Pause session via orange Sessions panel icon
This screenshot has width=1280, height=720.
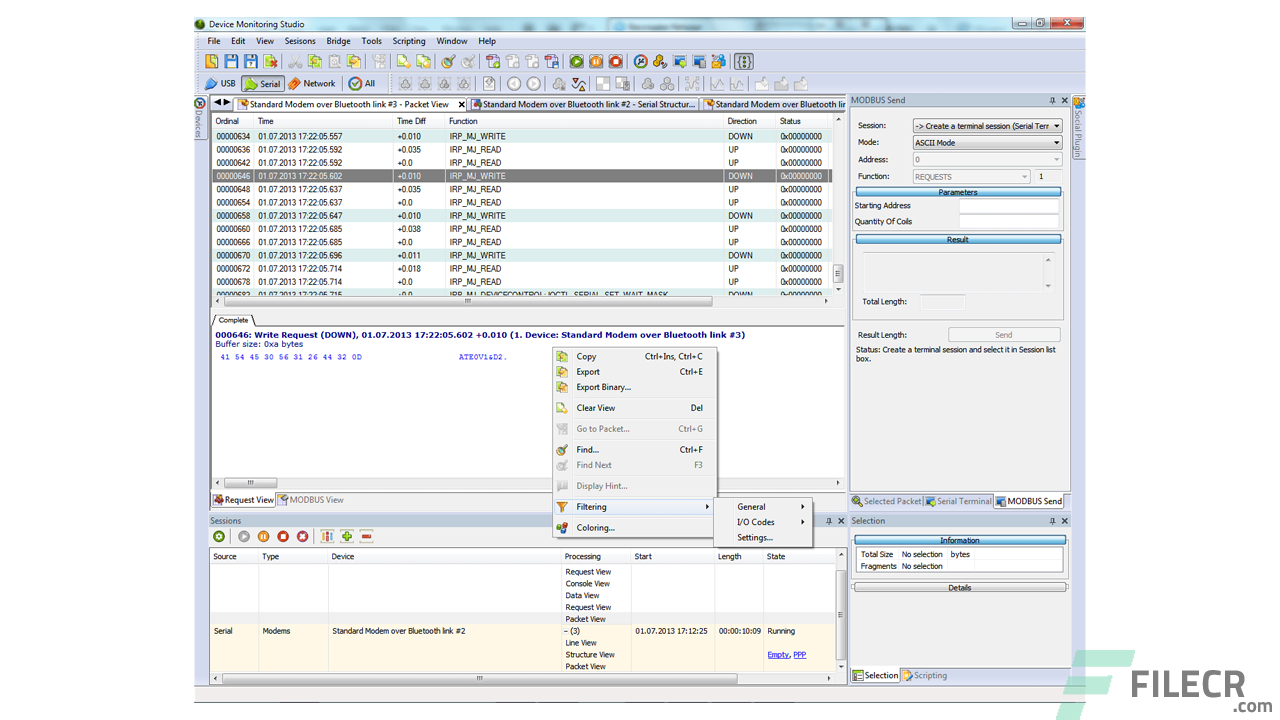click(264, 537)
